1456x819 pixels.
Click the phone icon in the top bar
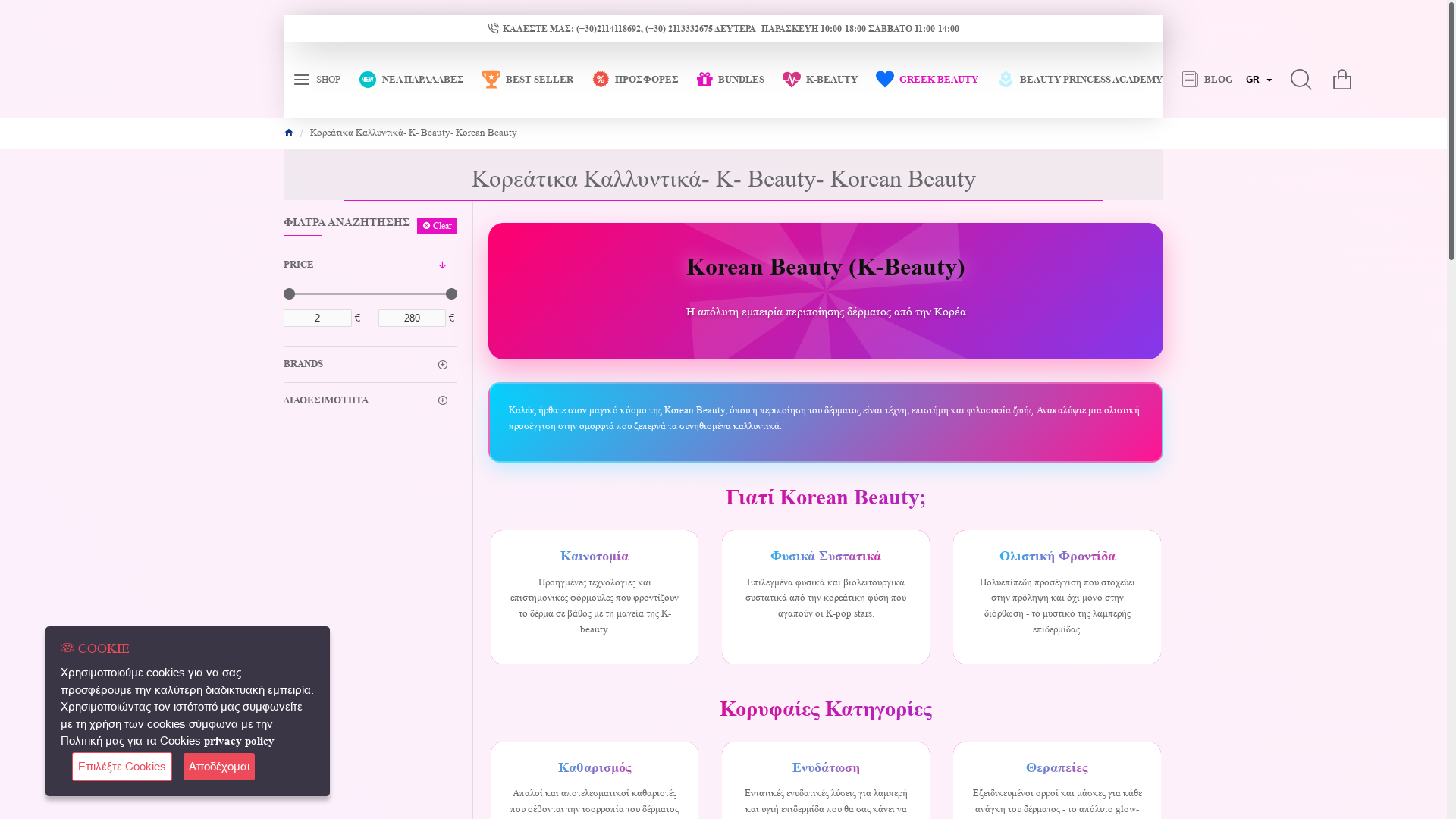[x=493, y=29]
